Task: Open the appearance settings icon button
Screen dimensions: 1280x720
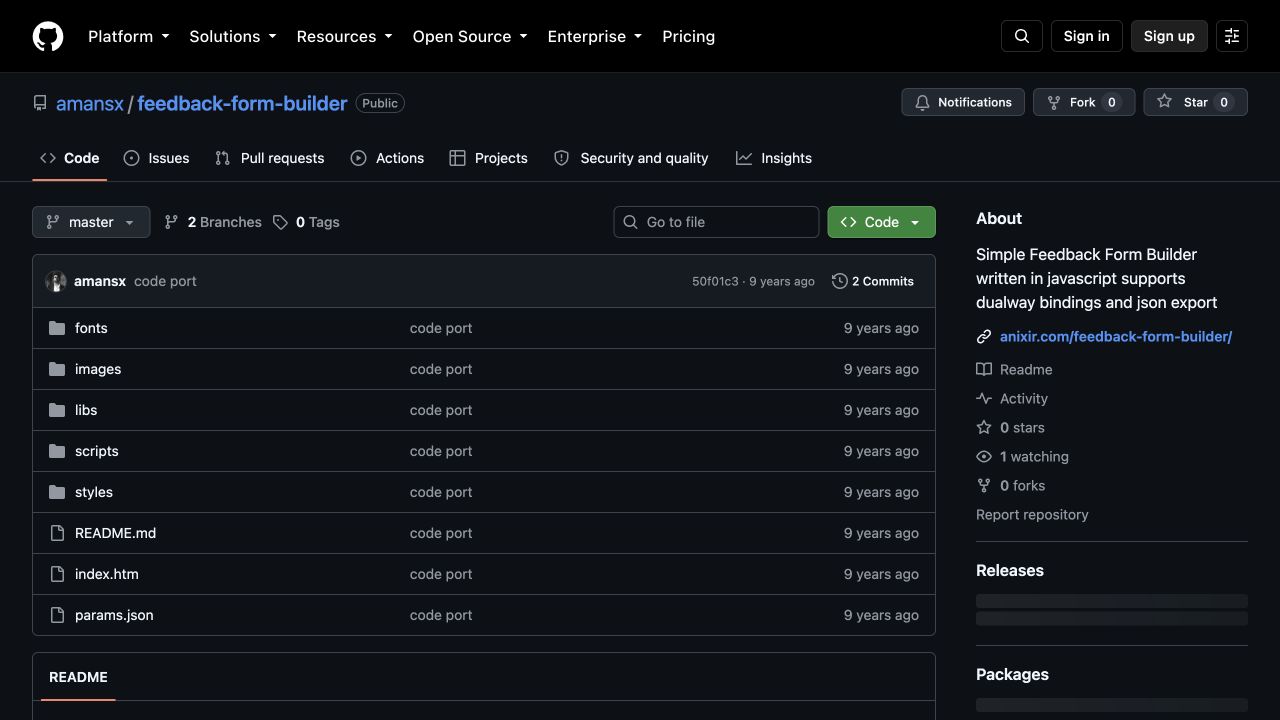Action: point(1232,36)
